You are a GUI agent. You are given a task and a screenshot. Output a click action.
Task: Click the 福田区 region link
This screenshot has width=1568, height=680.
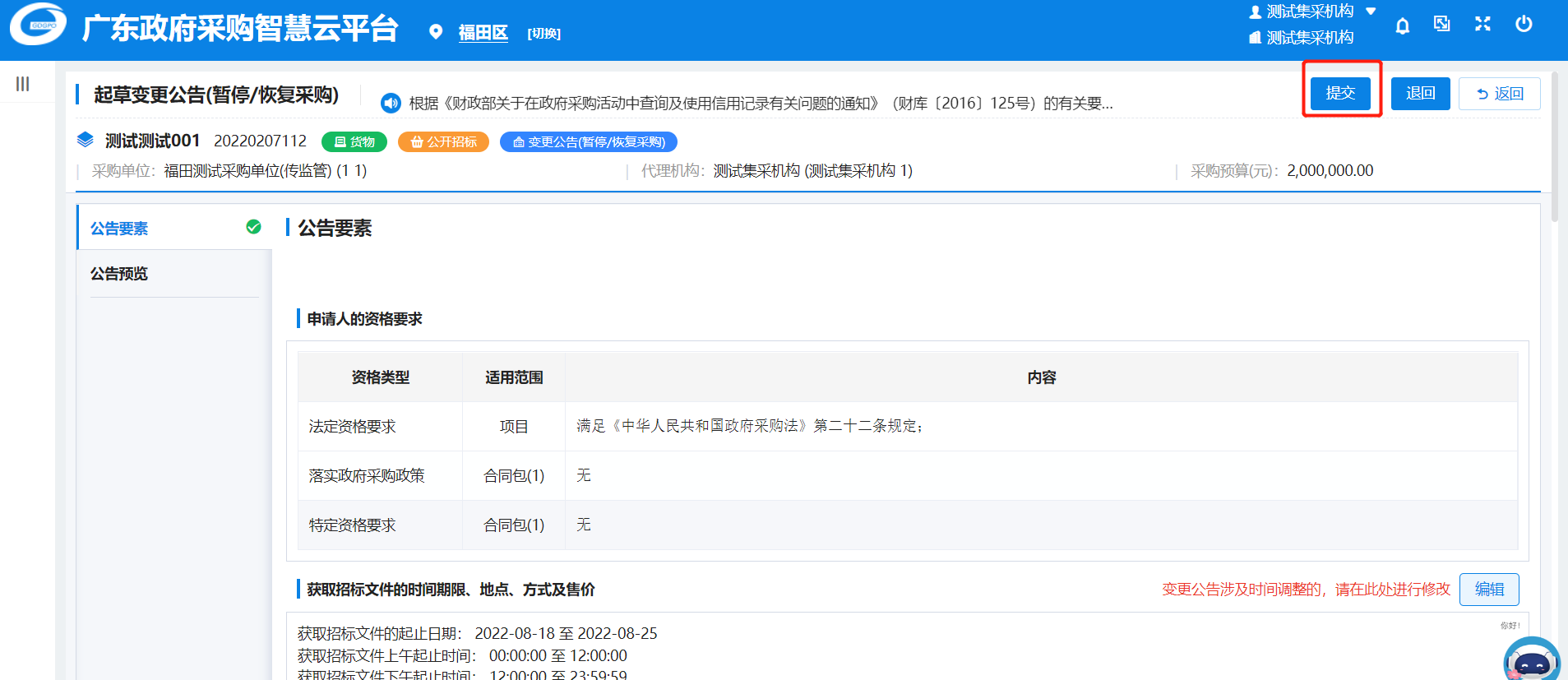click(x=483, y=33)
